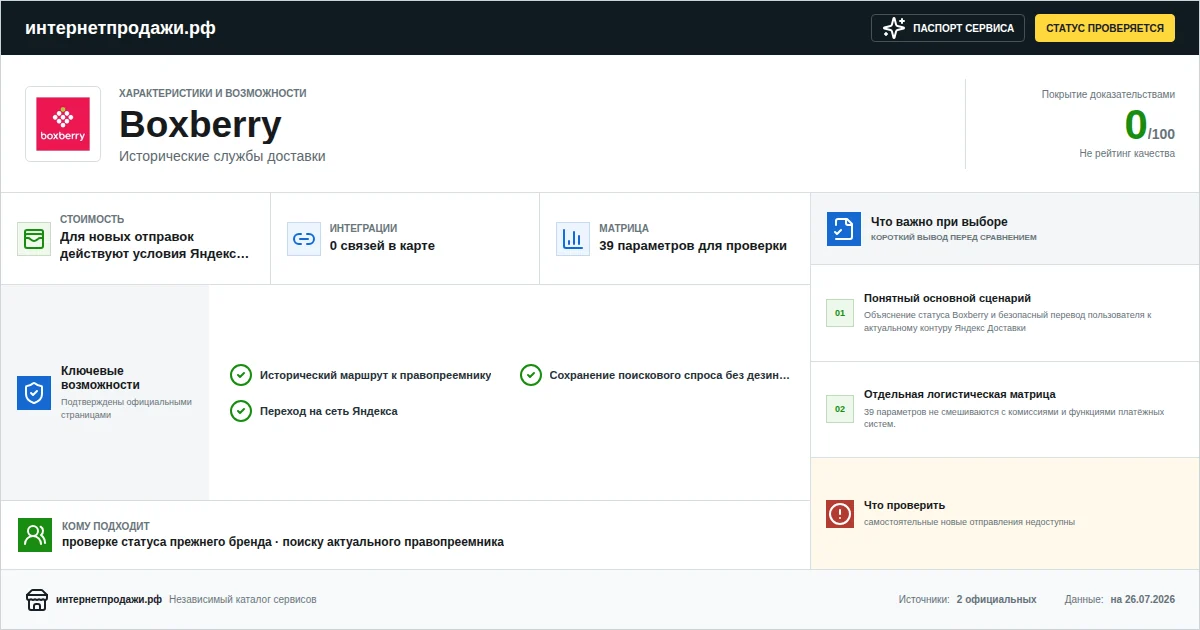Image resolution: width=1200 pixels, height=630 pixels.
Task: Click the checkmark next to Переход на сеть Яндекса
Action: click(x=241, y=411)
